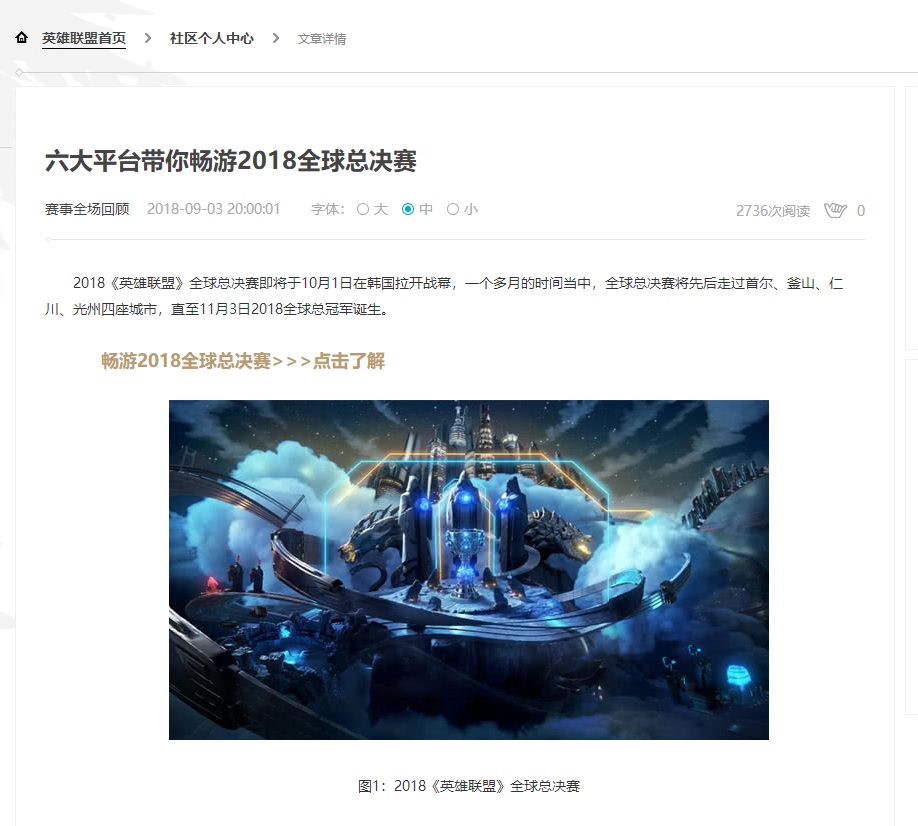Viewport: 918px width, 826px height.
Task: Click the publish timestamp 2018-09-03 20:00:01
Action: pyautogui.click(x=214, y=209)
